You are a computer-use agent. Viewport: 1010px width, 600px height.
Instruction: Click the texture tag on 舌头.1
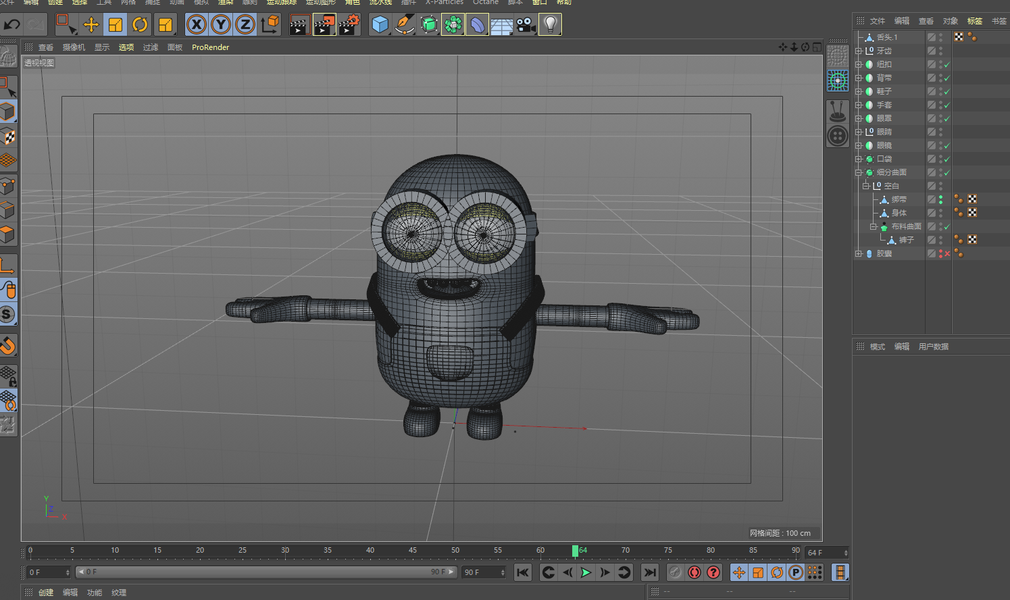click(959, 37)
